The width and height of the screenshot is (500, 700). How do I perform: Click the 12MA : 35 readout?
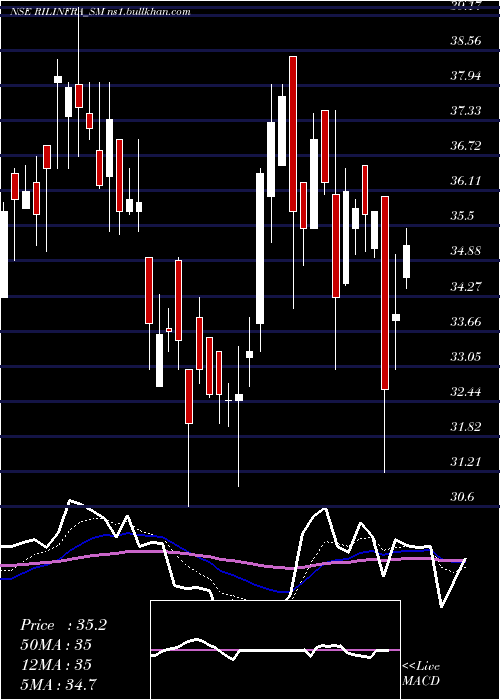(x=56, y=664)
